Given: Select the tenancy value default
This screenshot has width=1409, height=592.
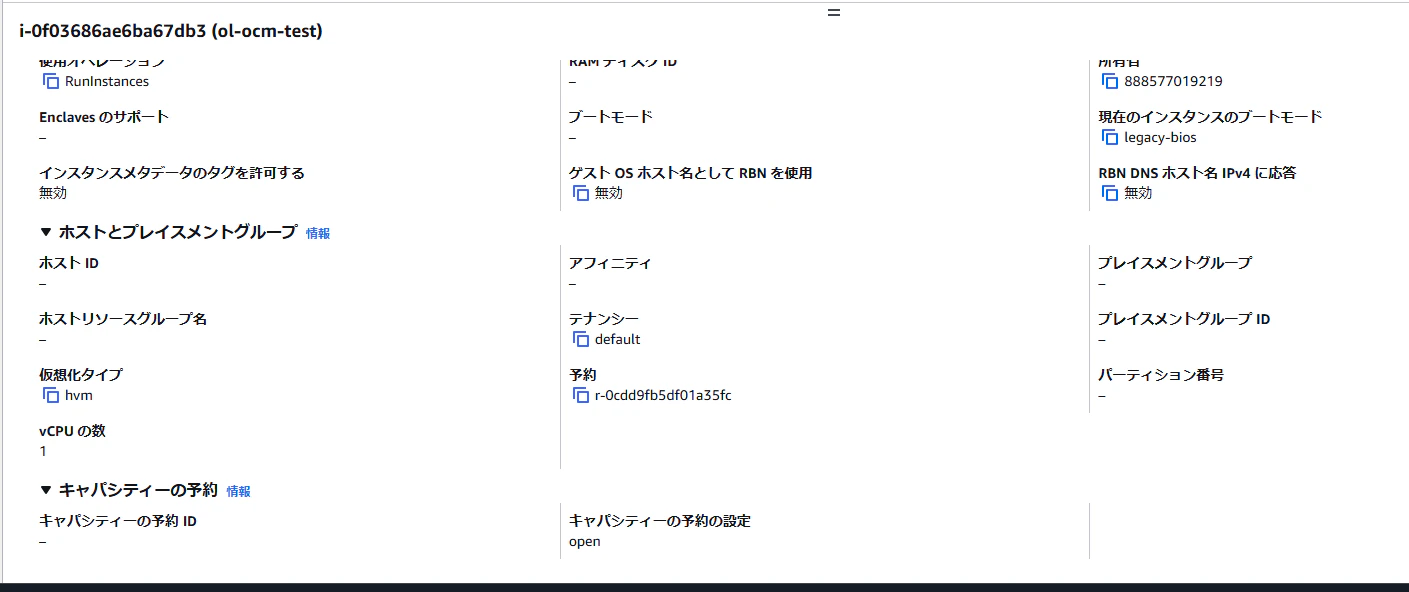Looking at the screenshot, I should tap(618, 339).
